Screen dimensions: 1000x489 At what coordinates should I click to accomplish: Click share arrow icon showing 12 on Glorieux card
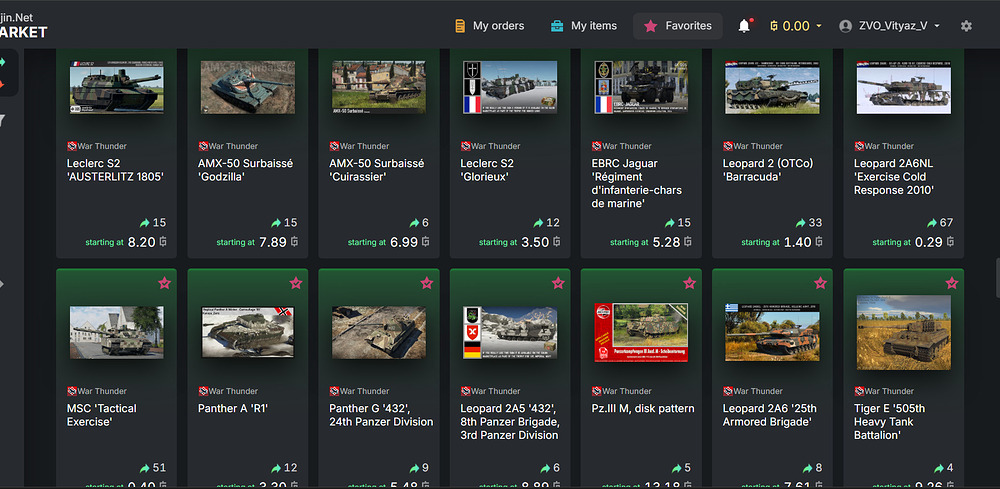[x=539, y=223]
